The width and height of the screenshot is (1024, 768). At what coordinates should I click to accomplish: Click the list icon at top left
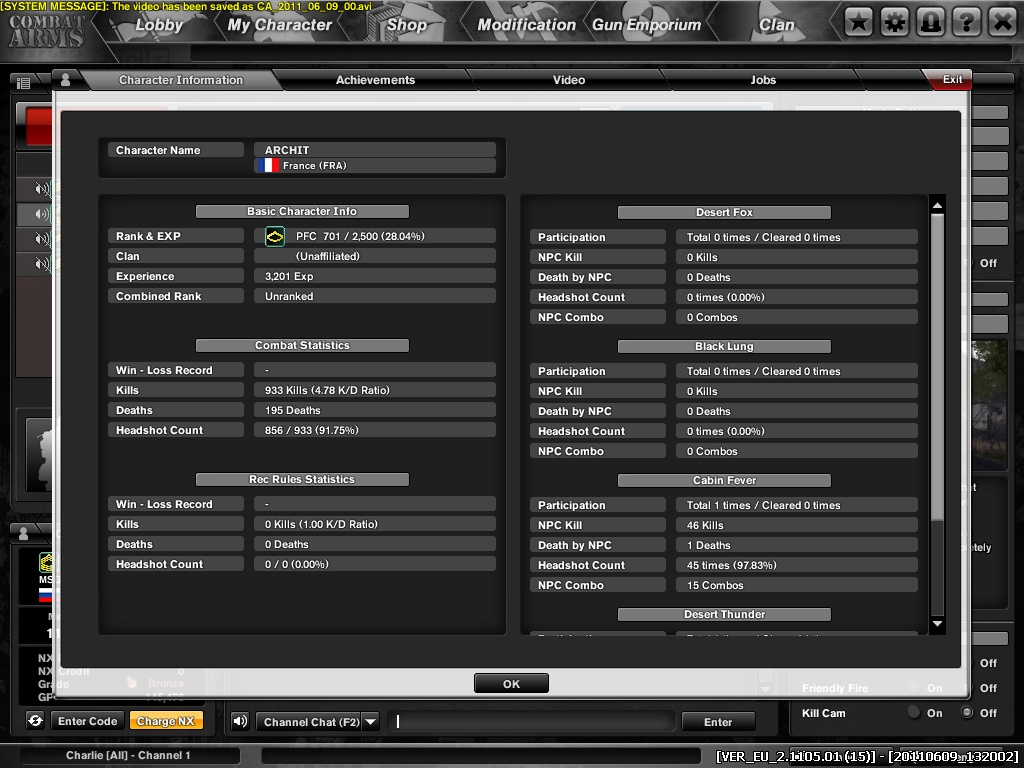(x=24, y=83)
